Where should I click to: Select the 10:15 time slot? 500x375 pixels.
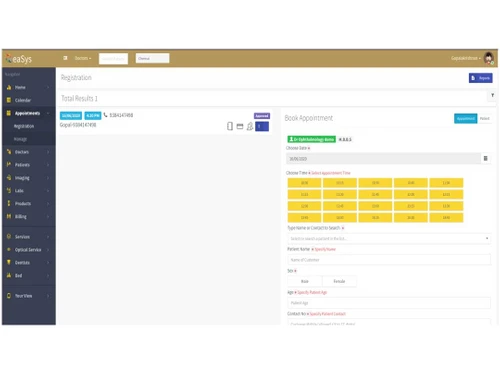click(340, 183)
